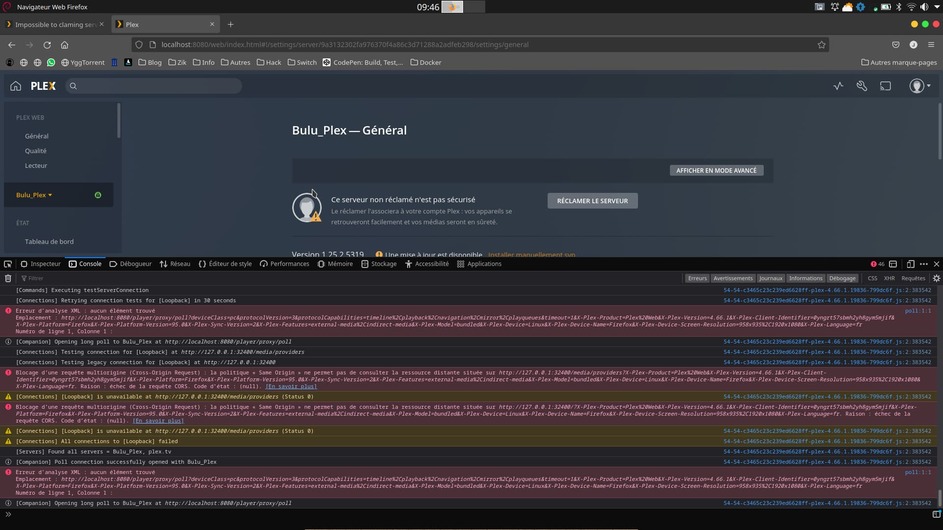Toggle the Requêtes console filter

913,278
